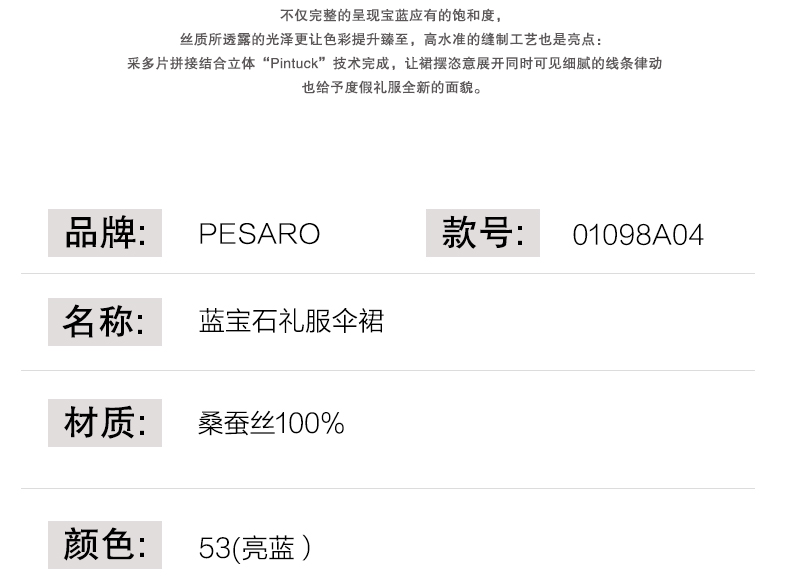Select the material text 桑蚕丝100%
Screen dimensions: 790x585
click(x=271, y=423)
